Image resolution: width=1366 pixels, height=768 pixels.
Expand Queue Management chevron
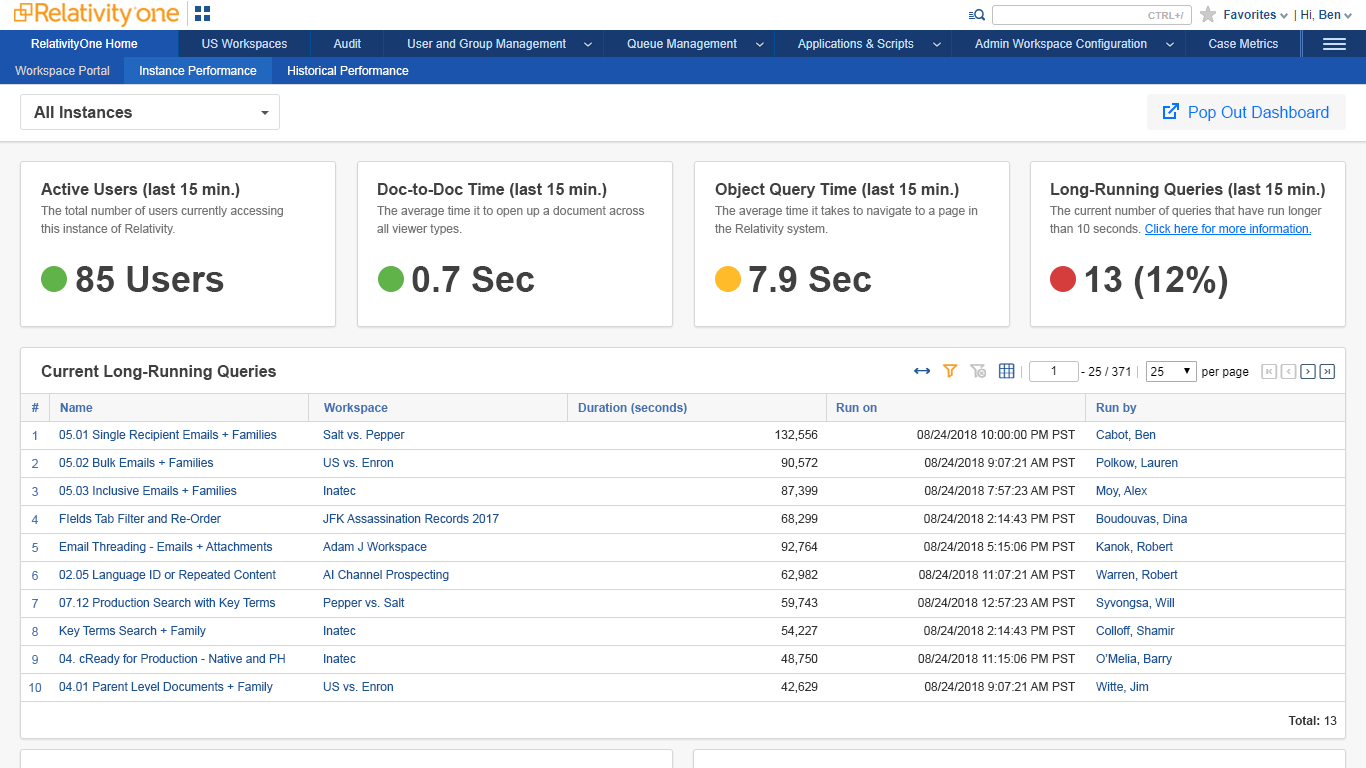[760, 44]
